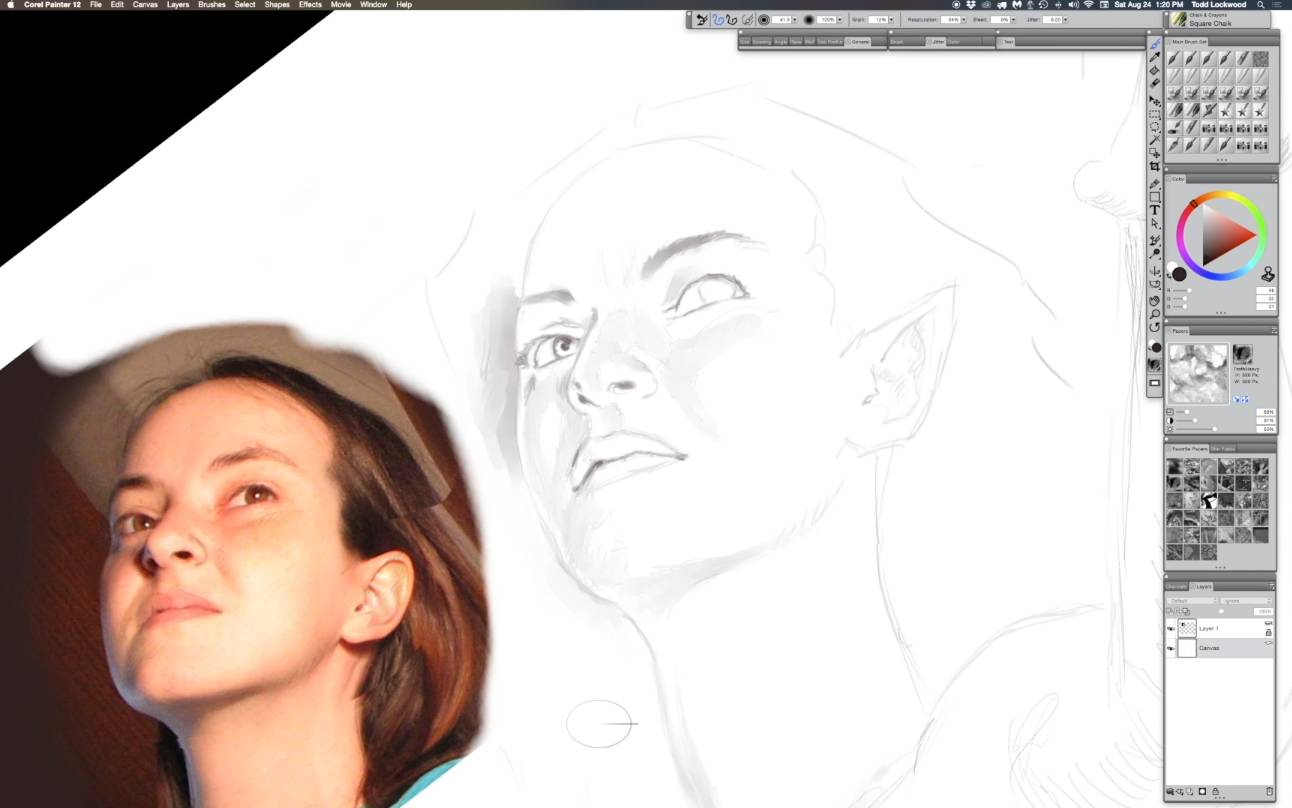Click the delete layer trash icon

pyautogui.click(x=1270, y=792)
